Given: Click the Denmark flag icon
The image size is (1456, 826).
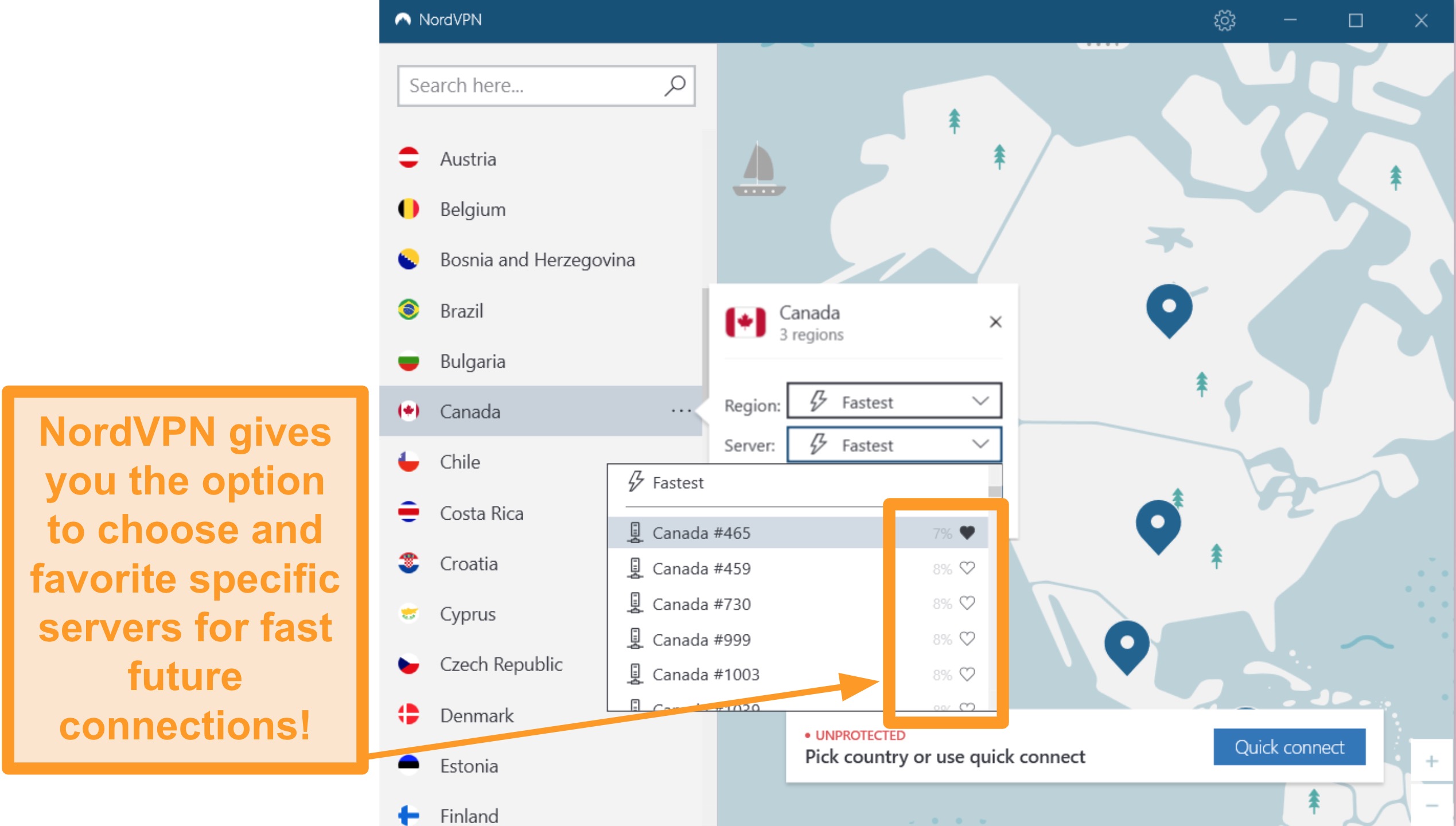Looking at the screenshot, I should click(408, 715).
